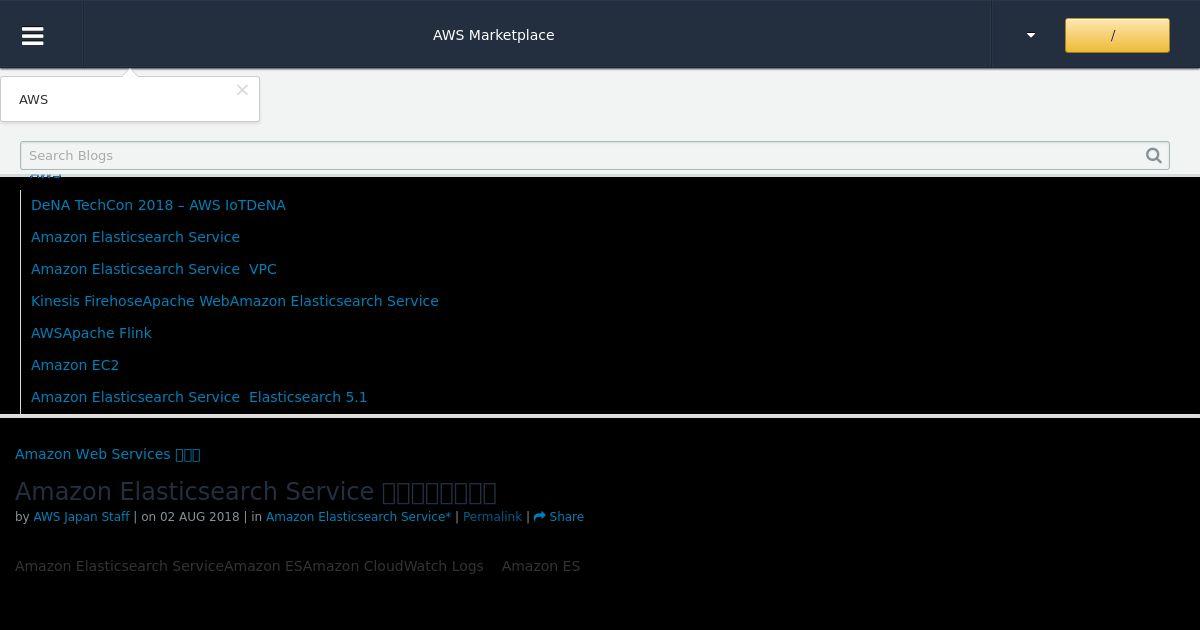The image size is (1200, 630).
Task: Click the Amazon Elasticsearch Service article heading
Action: click(x=255, y=491)
